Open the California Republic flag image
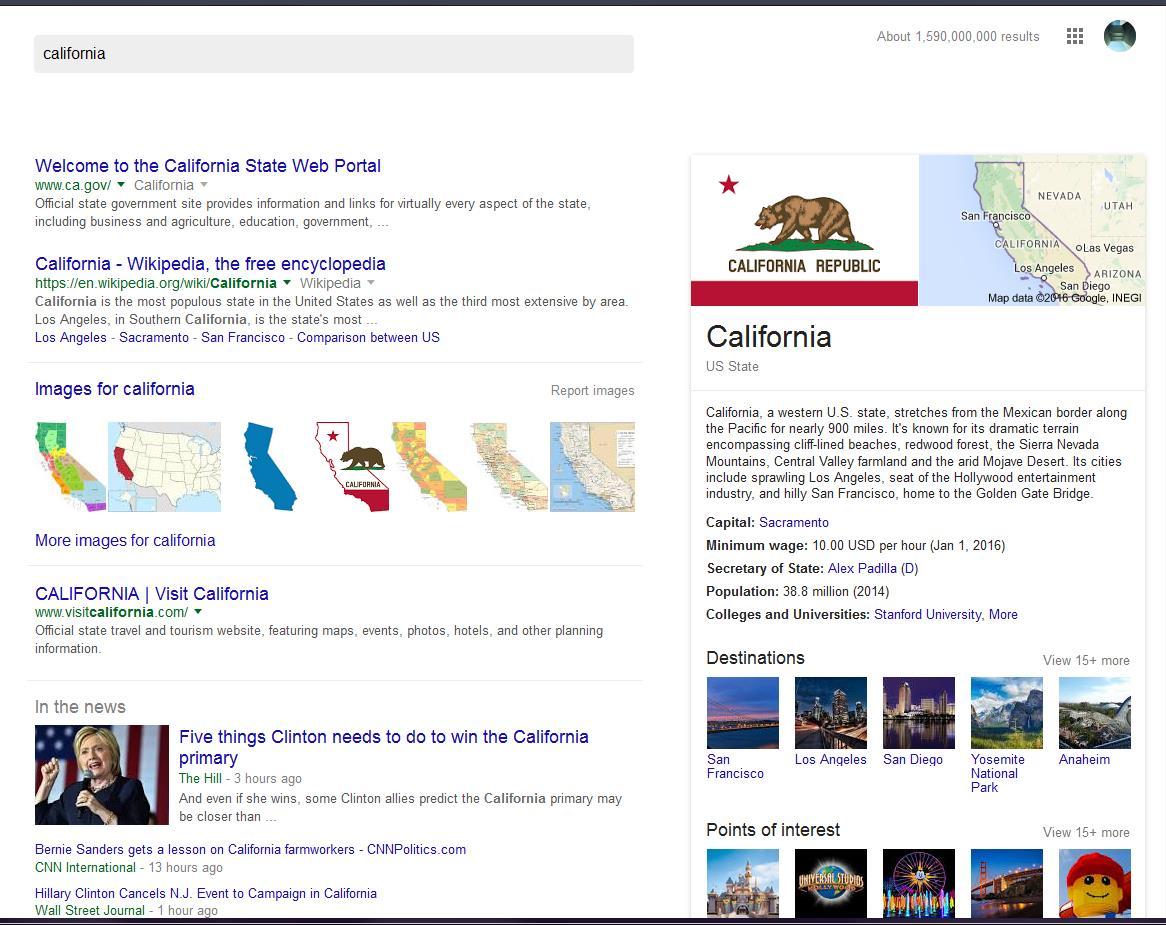 (805, 231)
